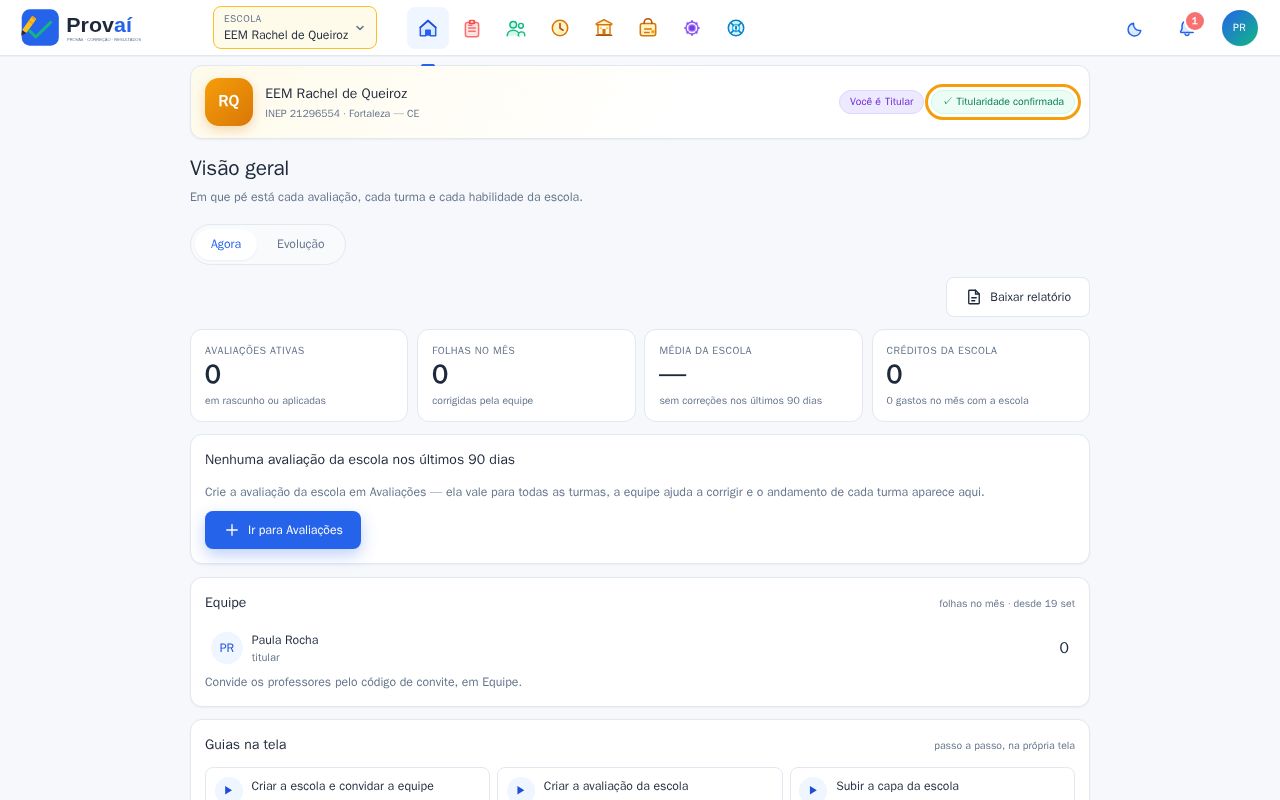The width and height of the screenshot is (1280, 800).
Task: Open the green people icon in navigation
Action: tap(516, 28)
